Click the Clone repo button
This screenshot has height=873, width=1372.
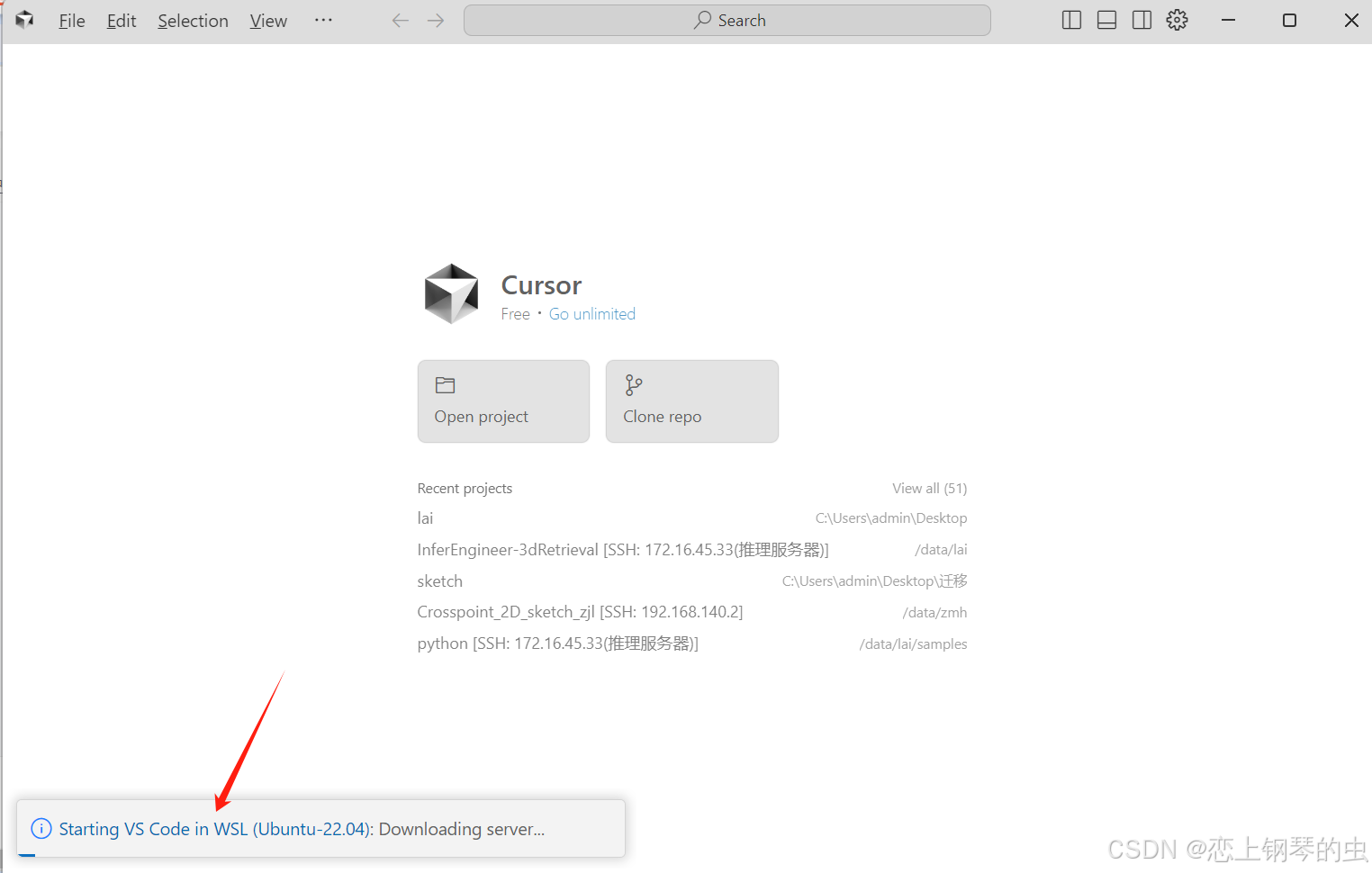tap(691, 401)
